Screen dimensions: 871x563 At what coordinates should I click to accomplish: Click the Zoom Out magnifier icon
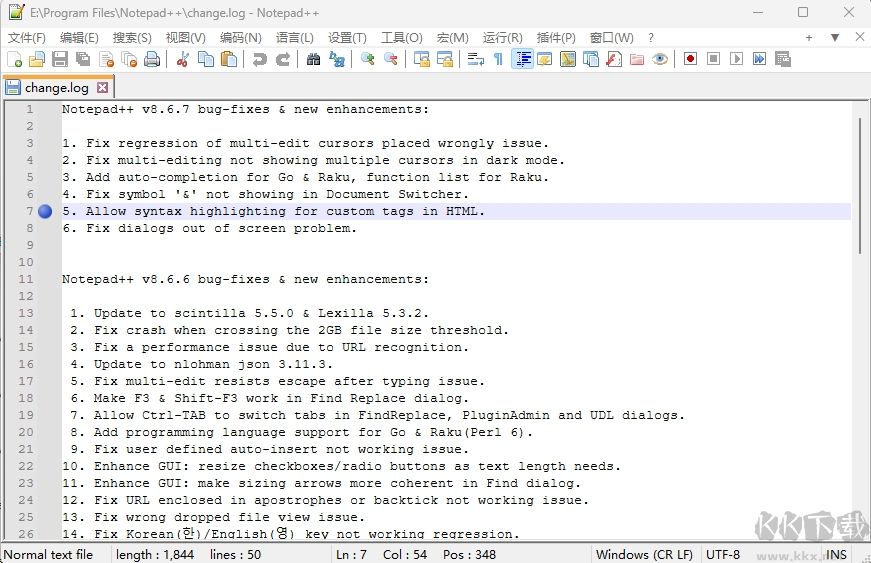pos(391,59)
